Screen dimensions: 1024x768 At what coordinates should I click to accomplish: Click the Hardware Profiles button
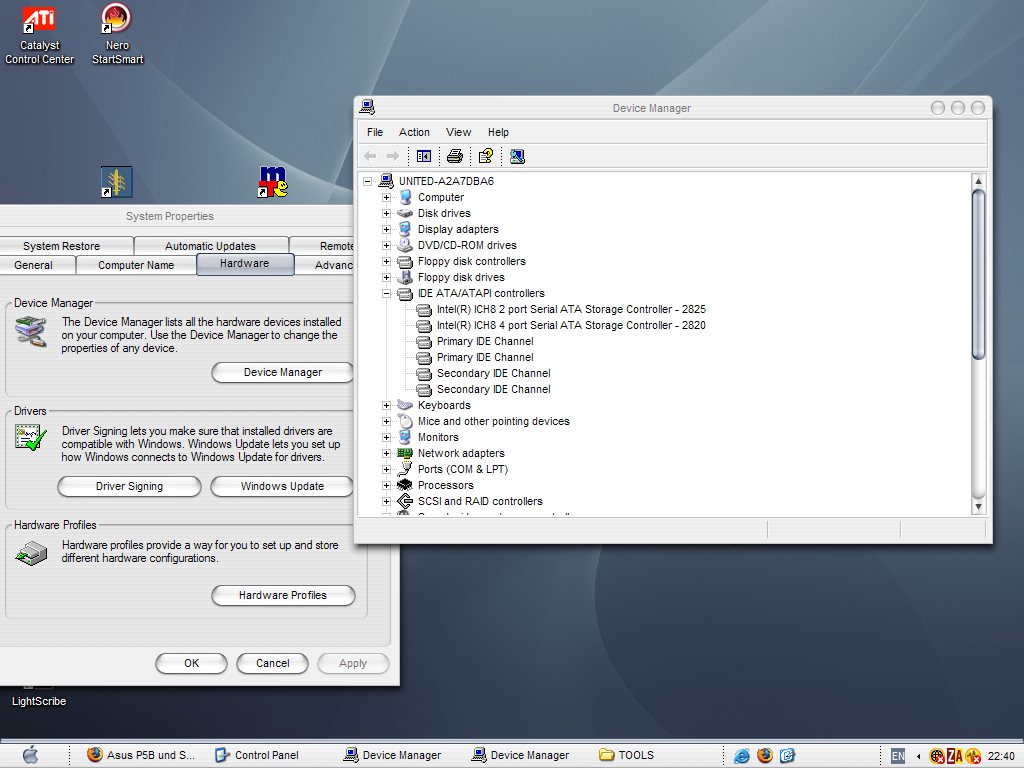(x=283, y=596)
